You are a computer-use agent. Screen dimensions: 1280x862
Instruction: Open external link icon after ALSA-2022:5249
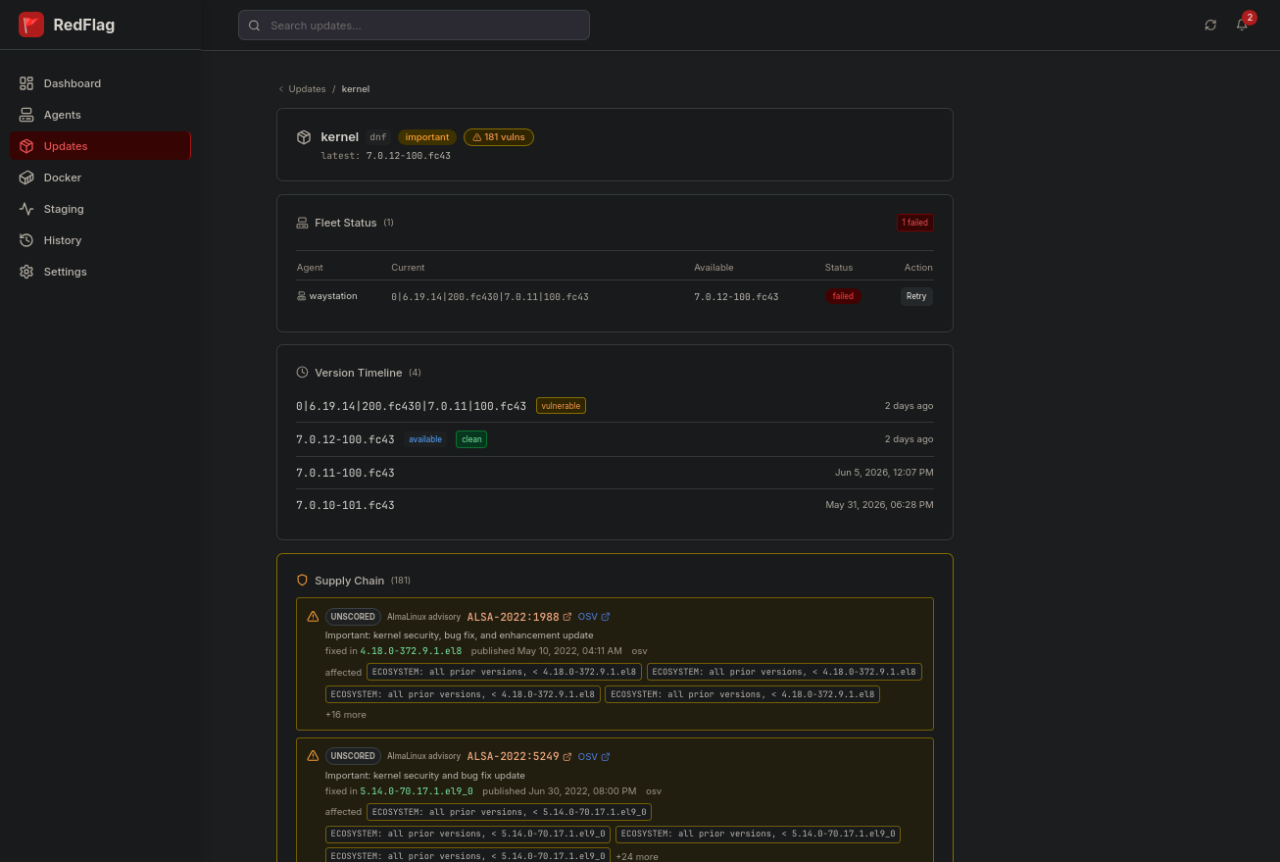[568, 757]
